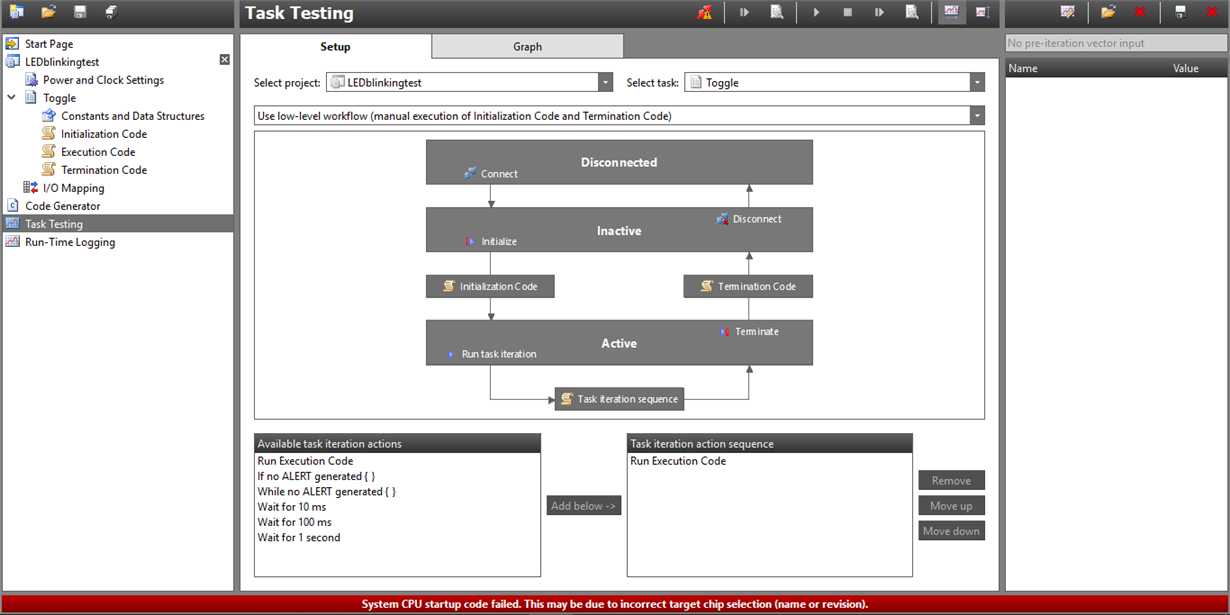Click the red System CPU startup error bar
This screenshot has width=1230, height=615.
coord(615,604)
